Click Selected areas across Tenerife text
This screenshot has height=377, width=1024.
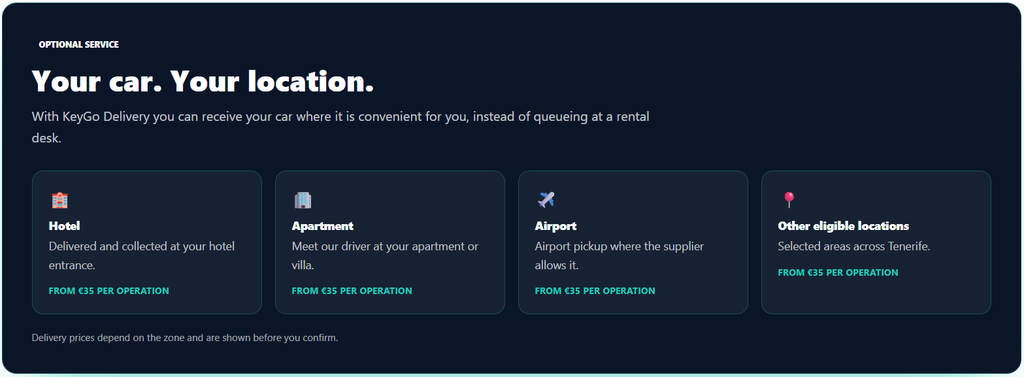(x=854, y=246)
